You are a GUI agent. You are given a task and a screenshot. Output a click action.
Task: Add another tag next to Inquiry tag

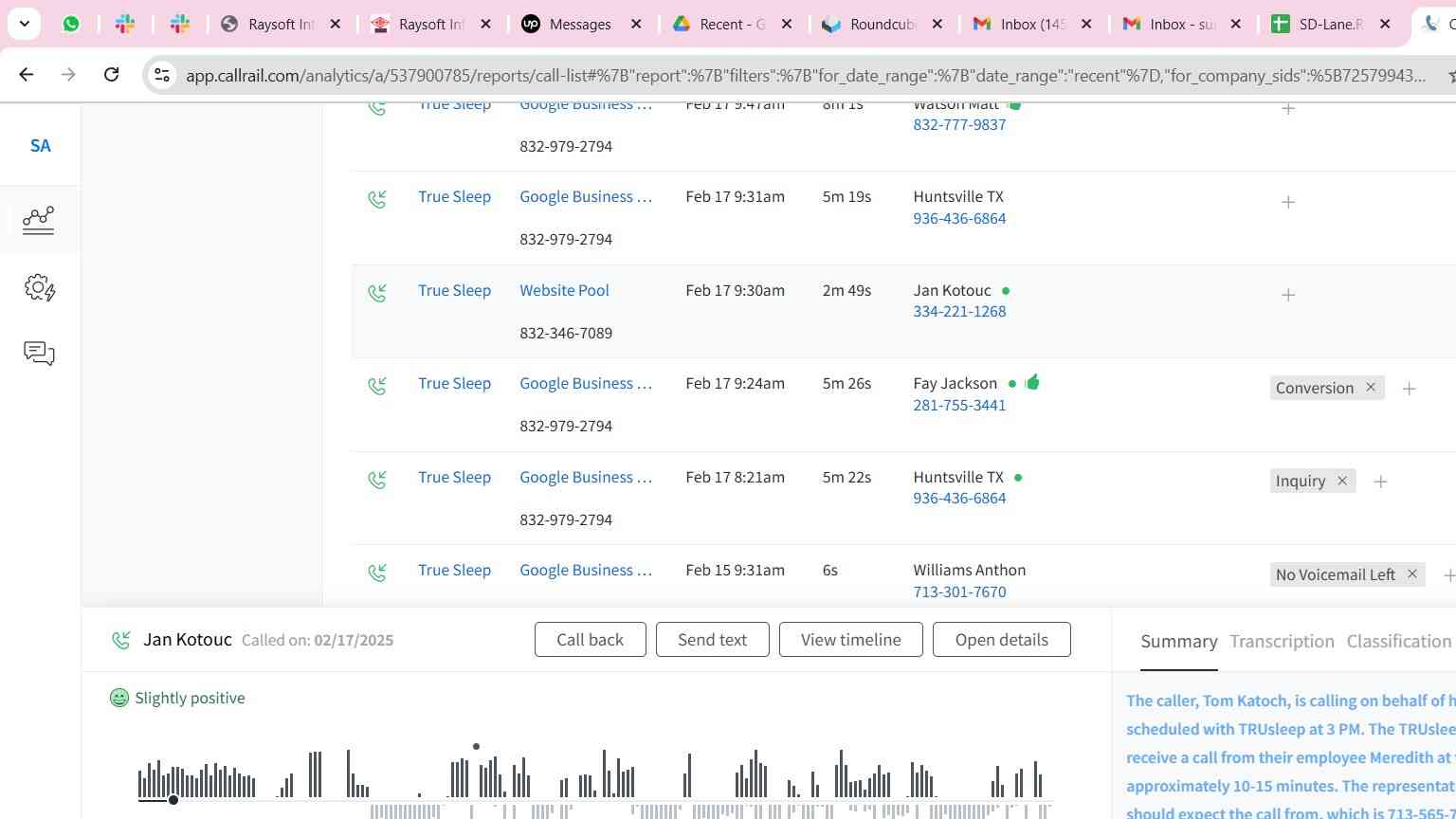[x=1380, y=482]
